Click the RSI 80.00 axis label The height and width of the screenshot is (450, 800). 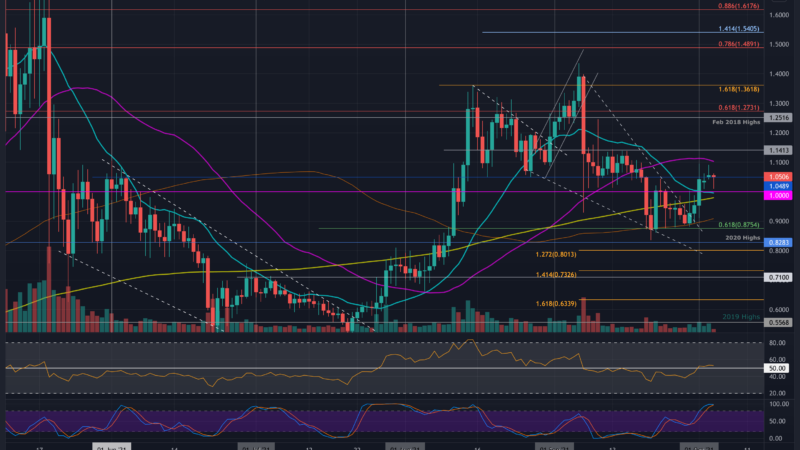click(x=777, y=343)
